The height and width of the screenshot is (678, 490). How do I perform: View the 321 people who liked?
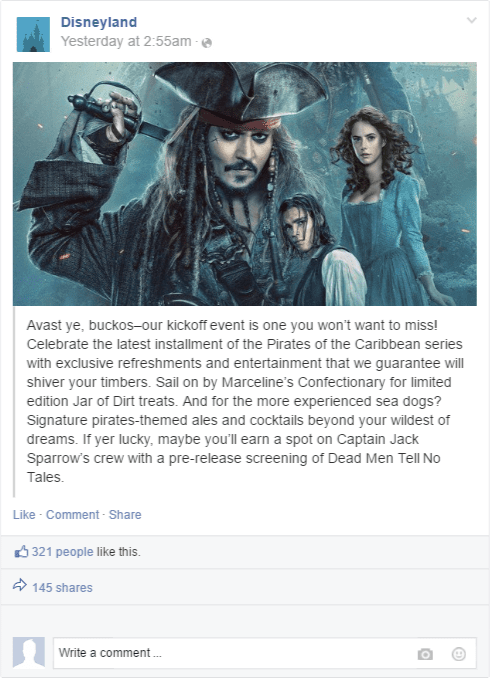pos(62,552)
